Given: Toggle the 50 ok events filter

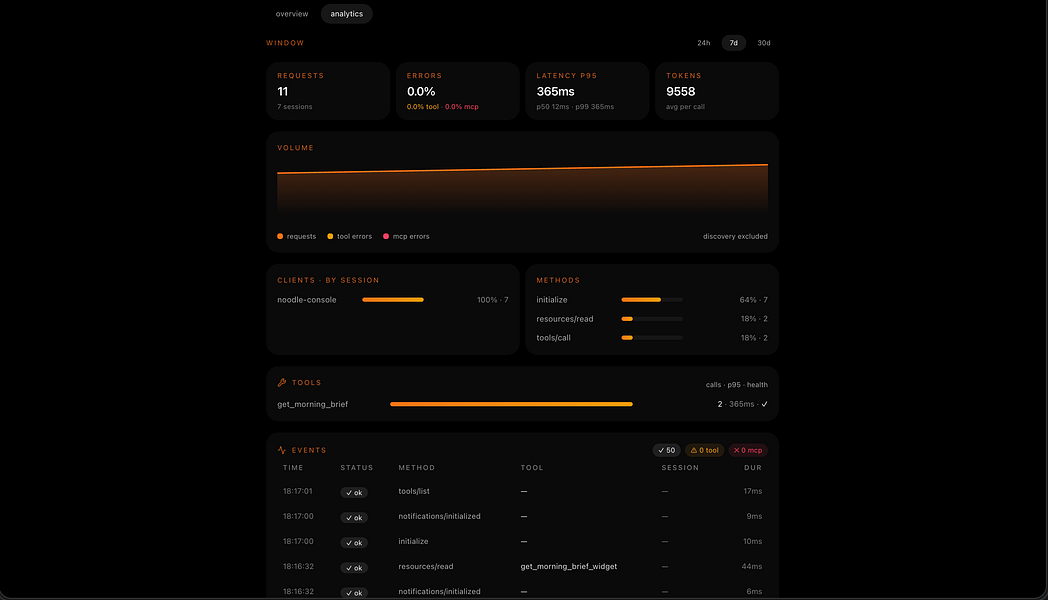Looking at the screenshot, I should 666,450.
